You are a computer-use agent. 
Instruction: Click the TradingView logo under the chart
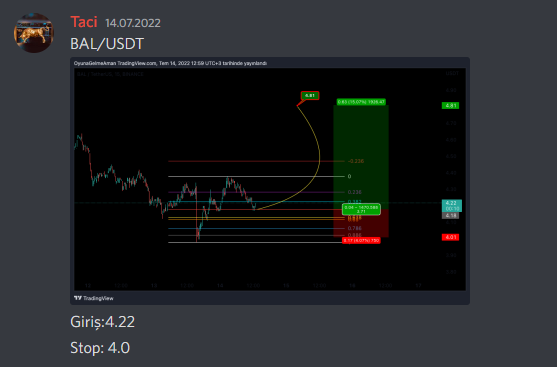(94, 298)
